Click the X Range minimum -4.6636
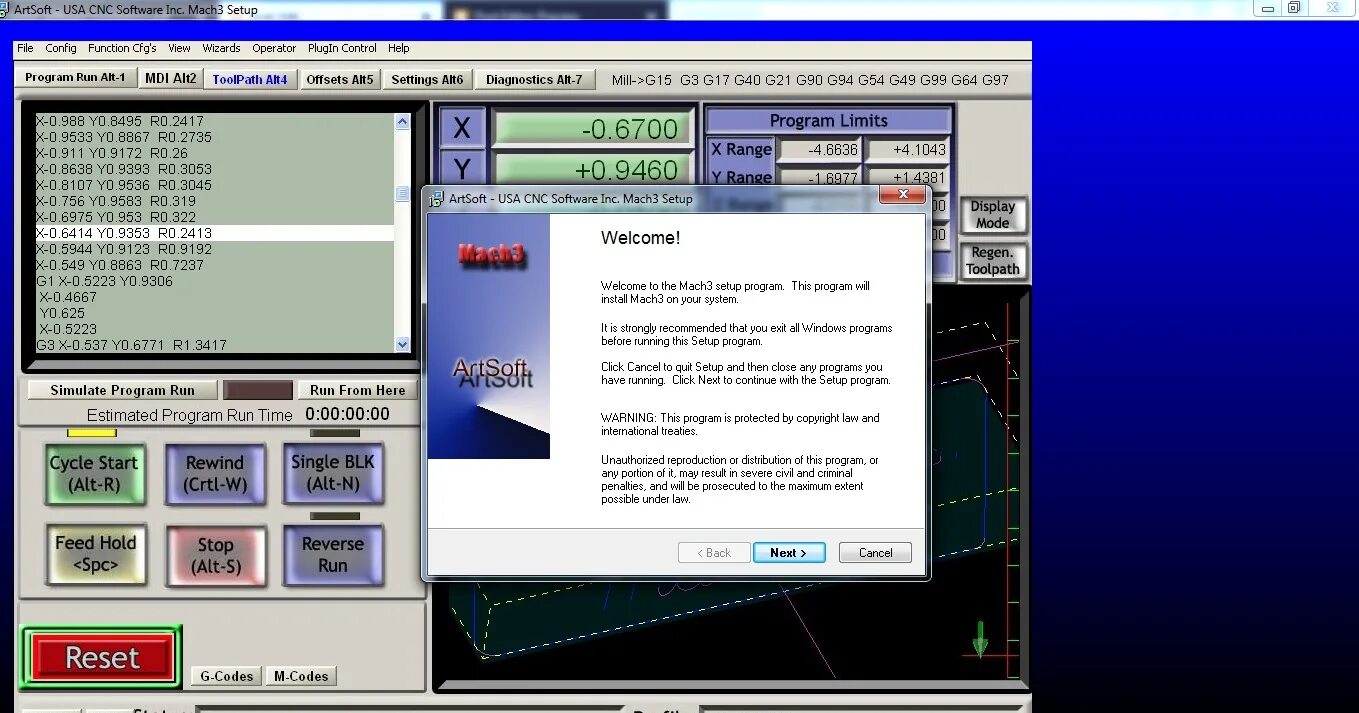1359x713 pixels. pyautogui.click(x=818, y=150)
